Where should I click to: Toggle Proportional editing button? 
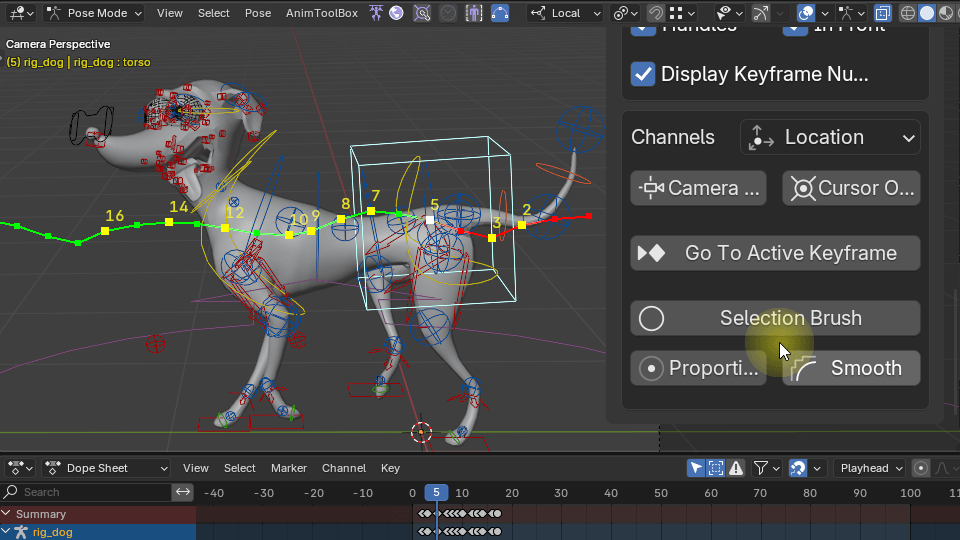tap(698, 368)
